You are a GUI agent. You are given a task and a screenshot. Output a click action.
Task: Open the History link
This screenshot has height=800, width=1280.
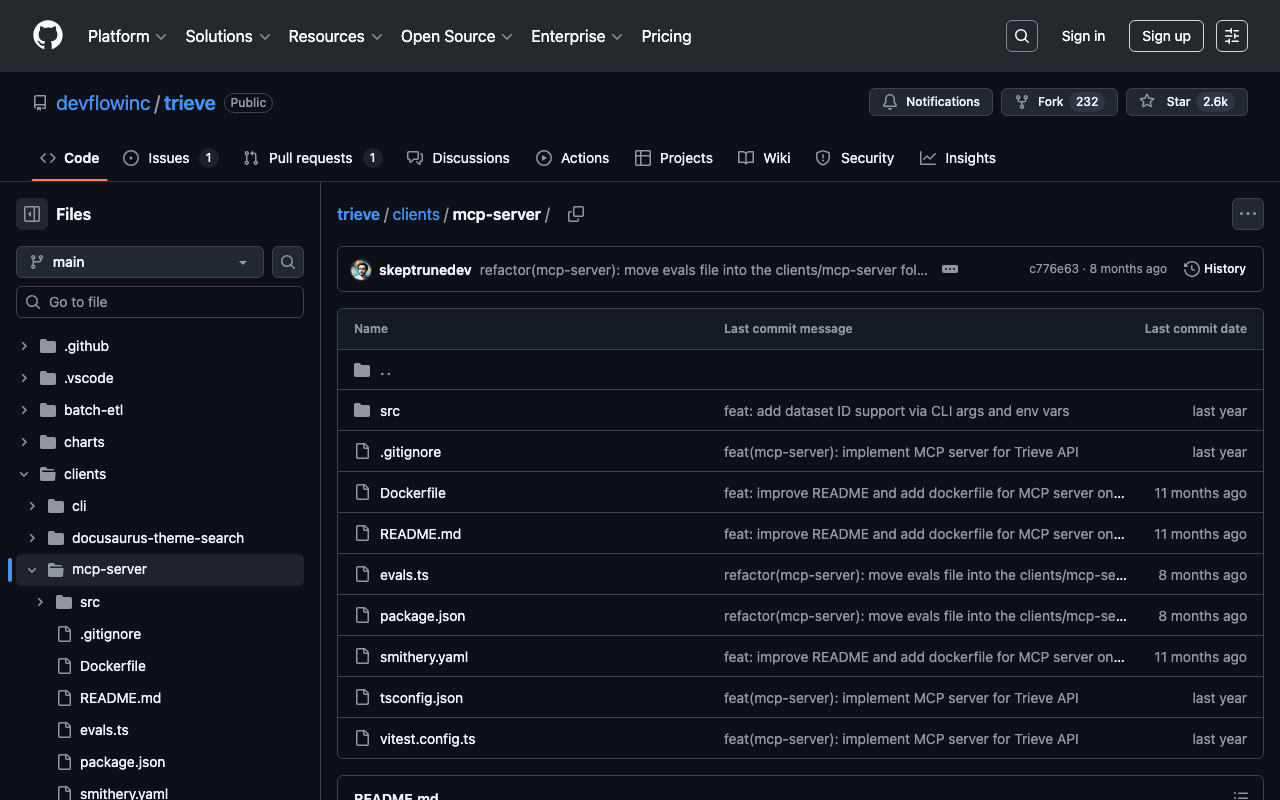pyautogui.click(x=1215, y=269)
